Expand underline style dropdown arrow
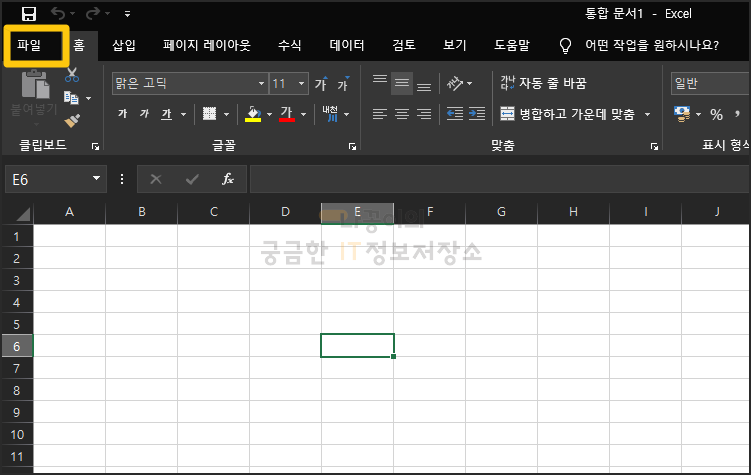 (x=183, y=114)
